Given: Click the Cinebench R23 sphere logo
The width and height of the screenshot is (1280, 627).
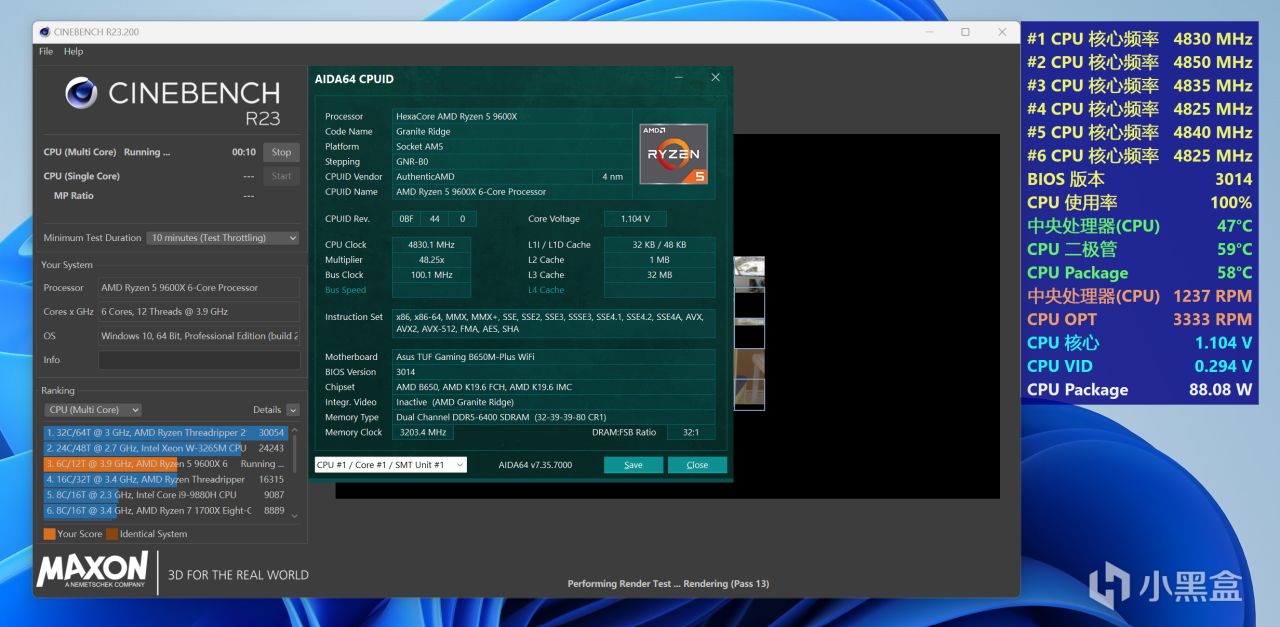Looking at the screenshot, I should click(81, 94).
